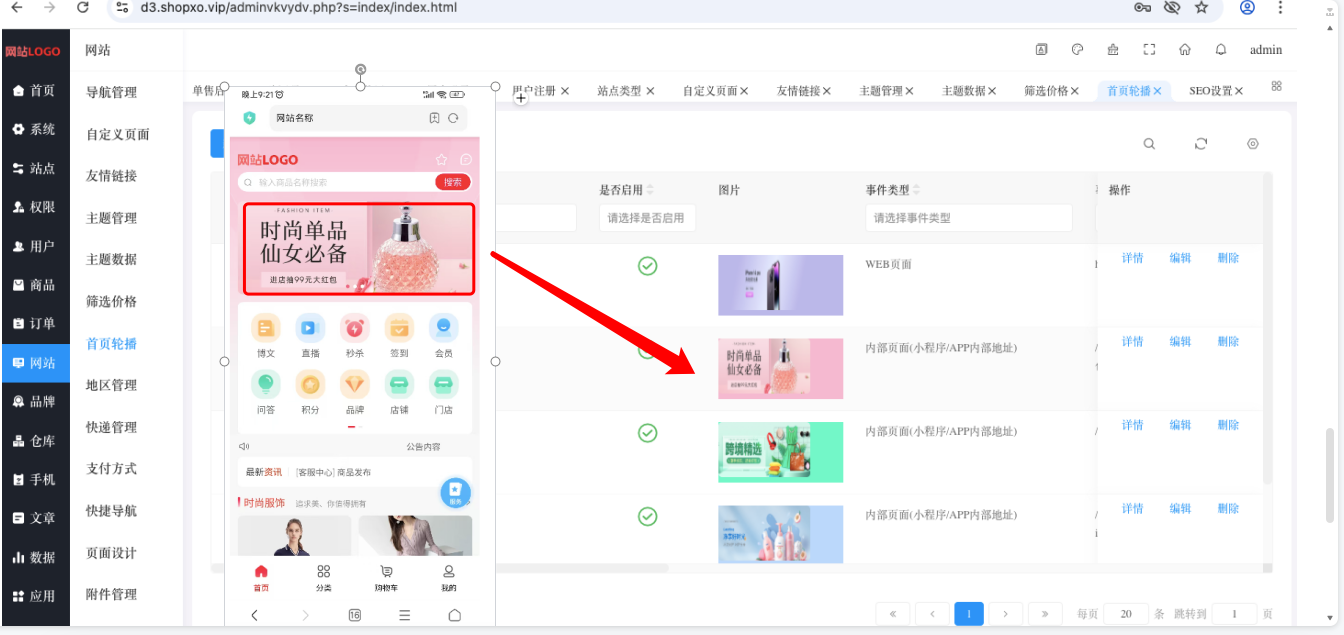Tap the 门店 store icon

[x=444, y=384]
